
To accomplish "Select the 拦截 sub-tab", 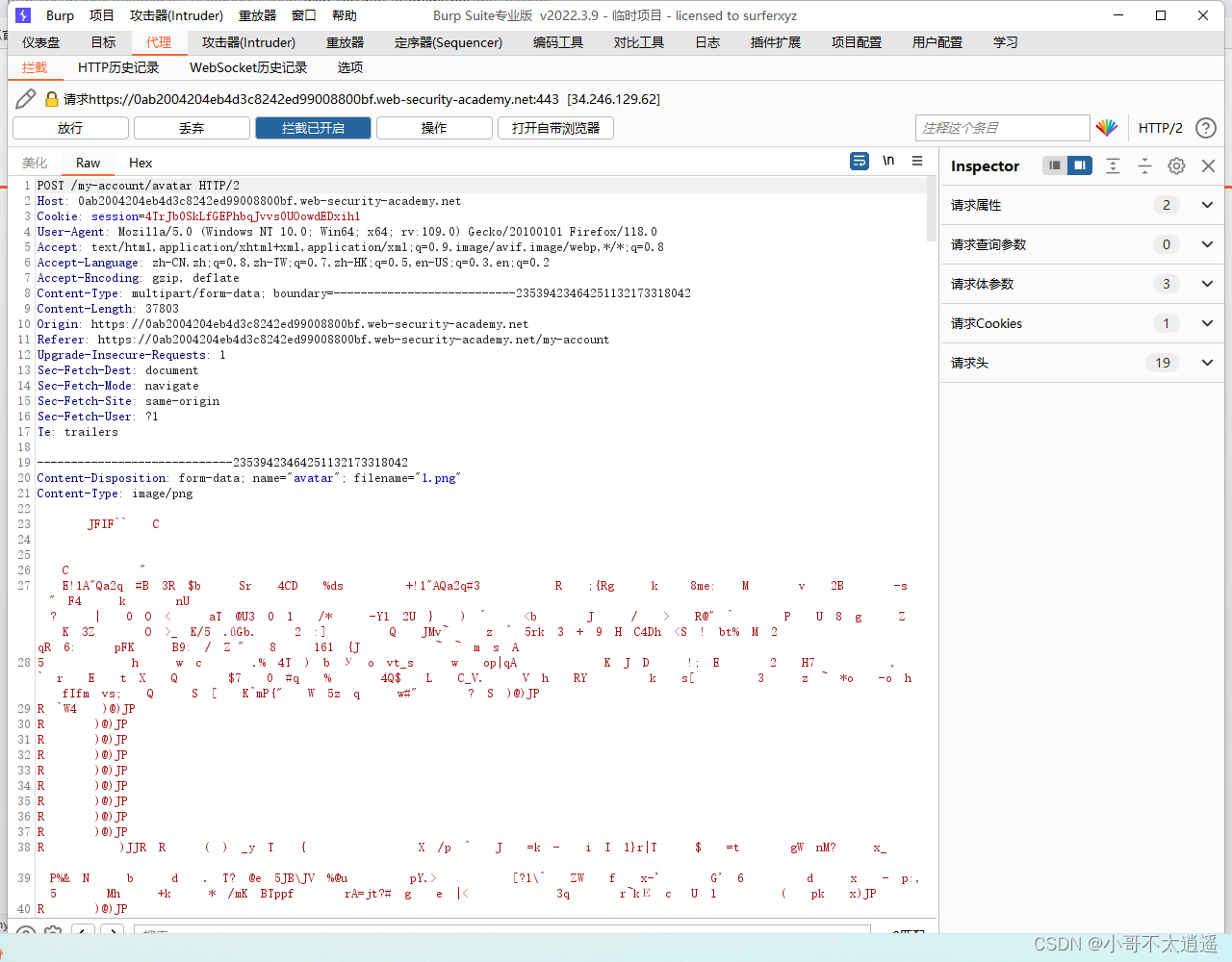I will click(x=35, y=67).
